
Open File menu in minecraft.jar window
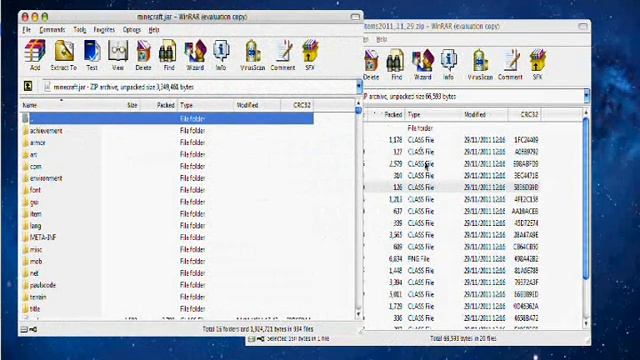point(27,30)
